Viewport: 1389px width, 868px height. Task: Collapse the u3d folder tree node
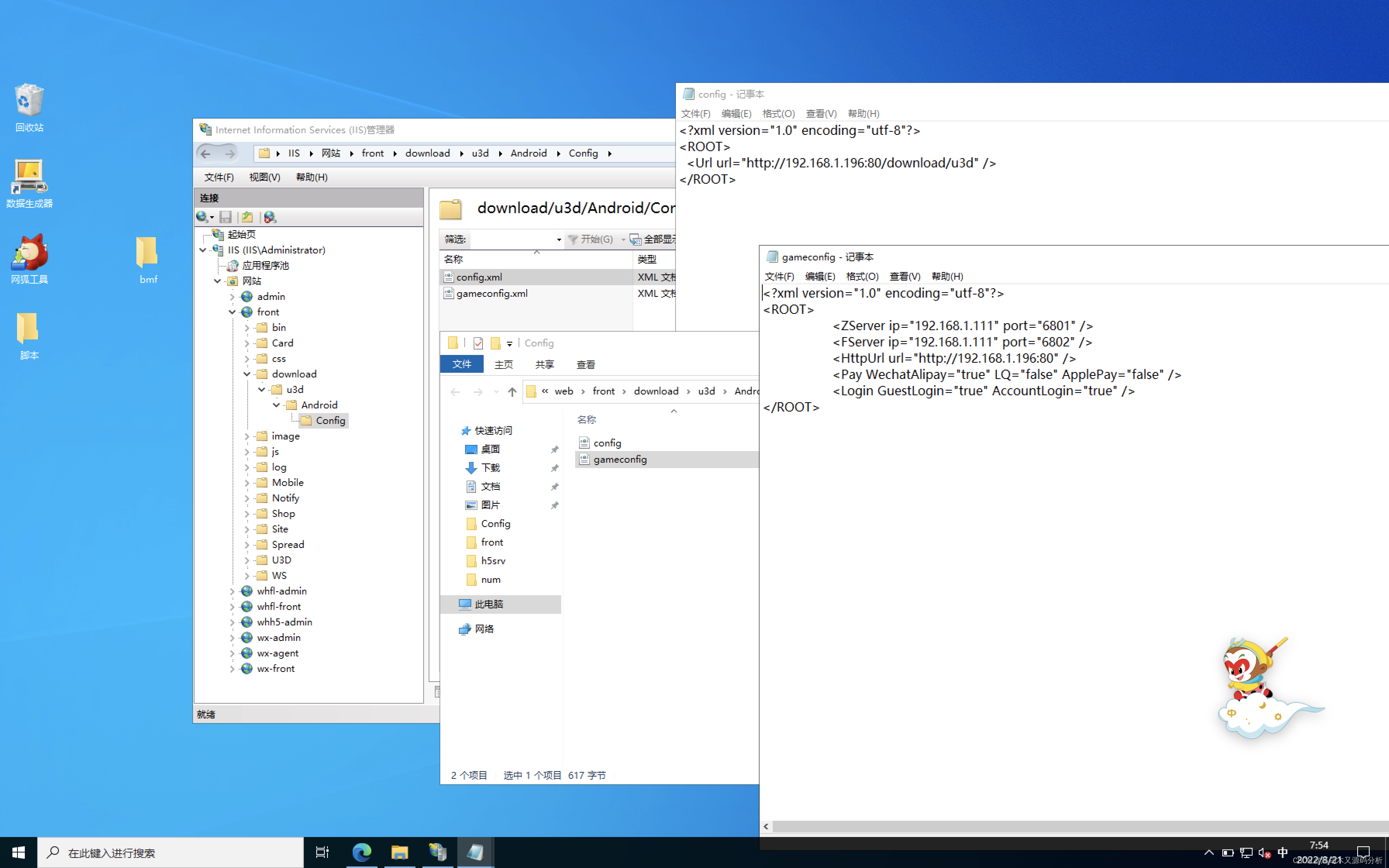[x=262, y=389]
